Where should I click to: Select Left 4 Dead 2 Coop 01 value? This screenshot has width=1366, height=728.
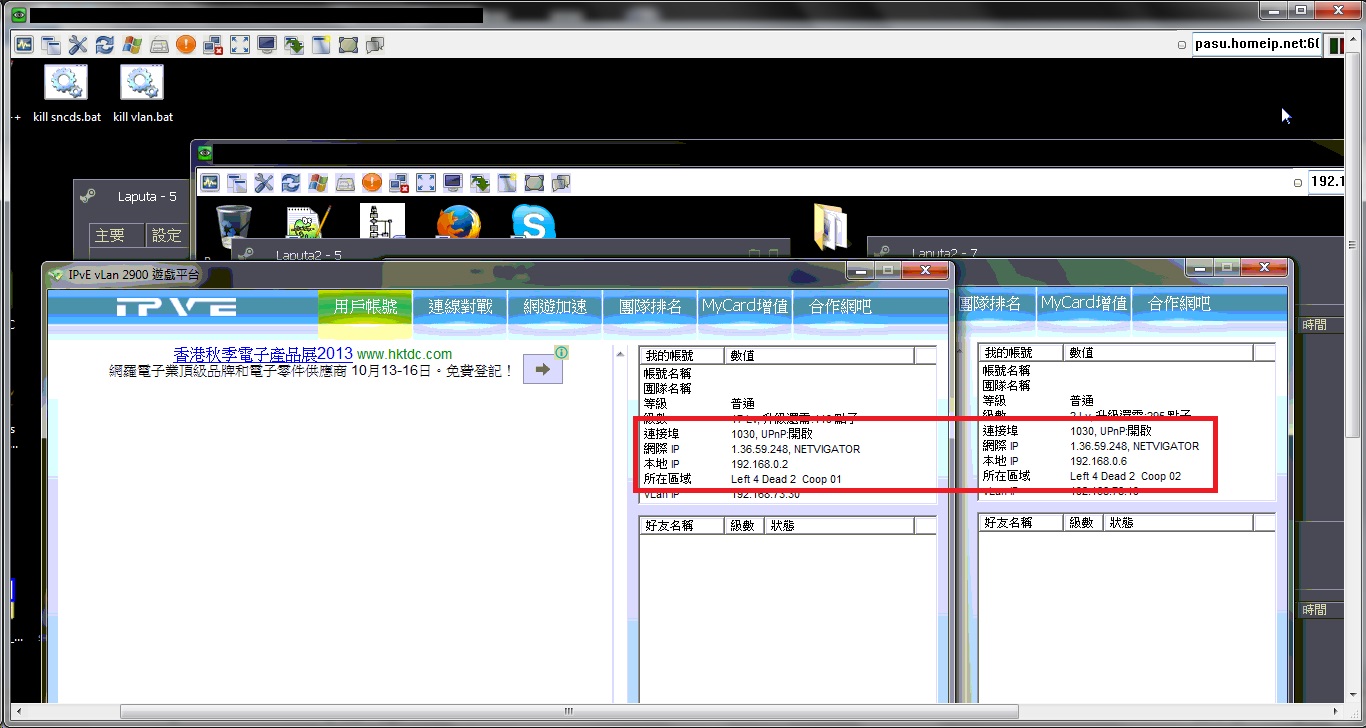click(x=786, y=479)
